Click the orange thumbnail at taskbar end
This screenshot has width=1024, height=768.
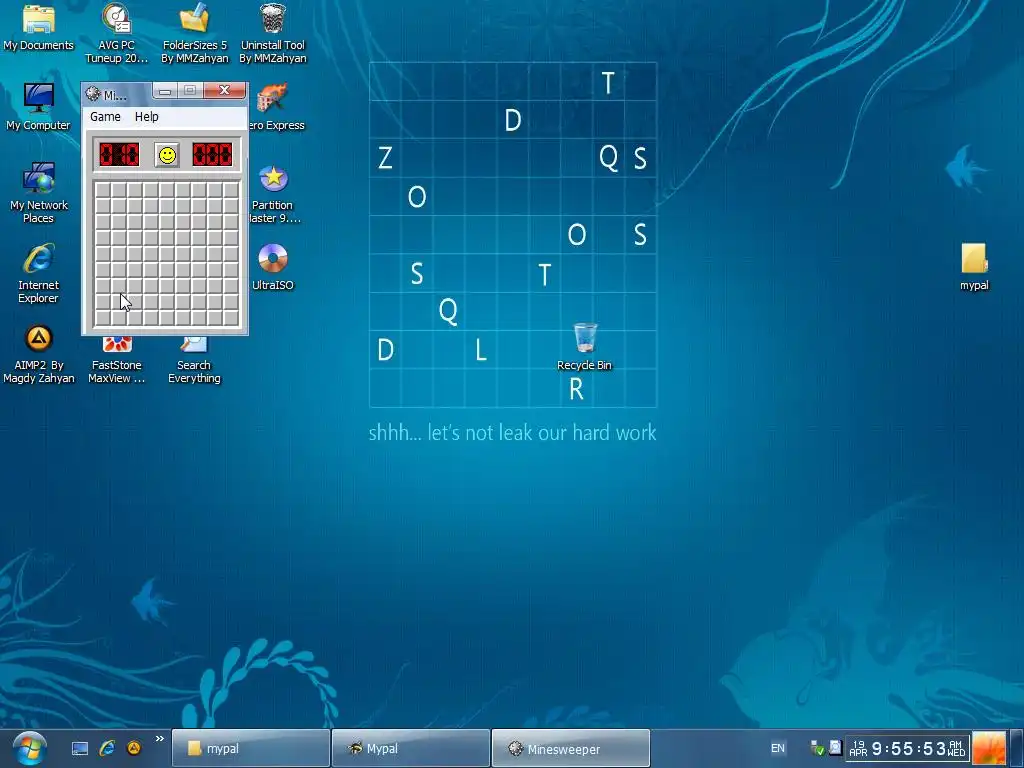click(989, 748)
